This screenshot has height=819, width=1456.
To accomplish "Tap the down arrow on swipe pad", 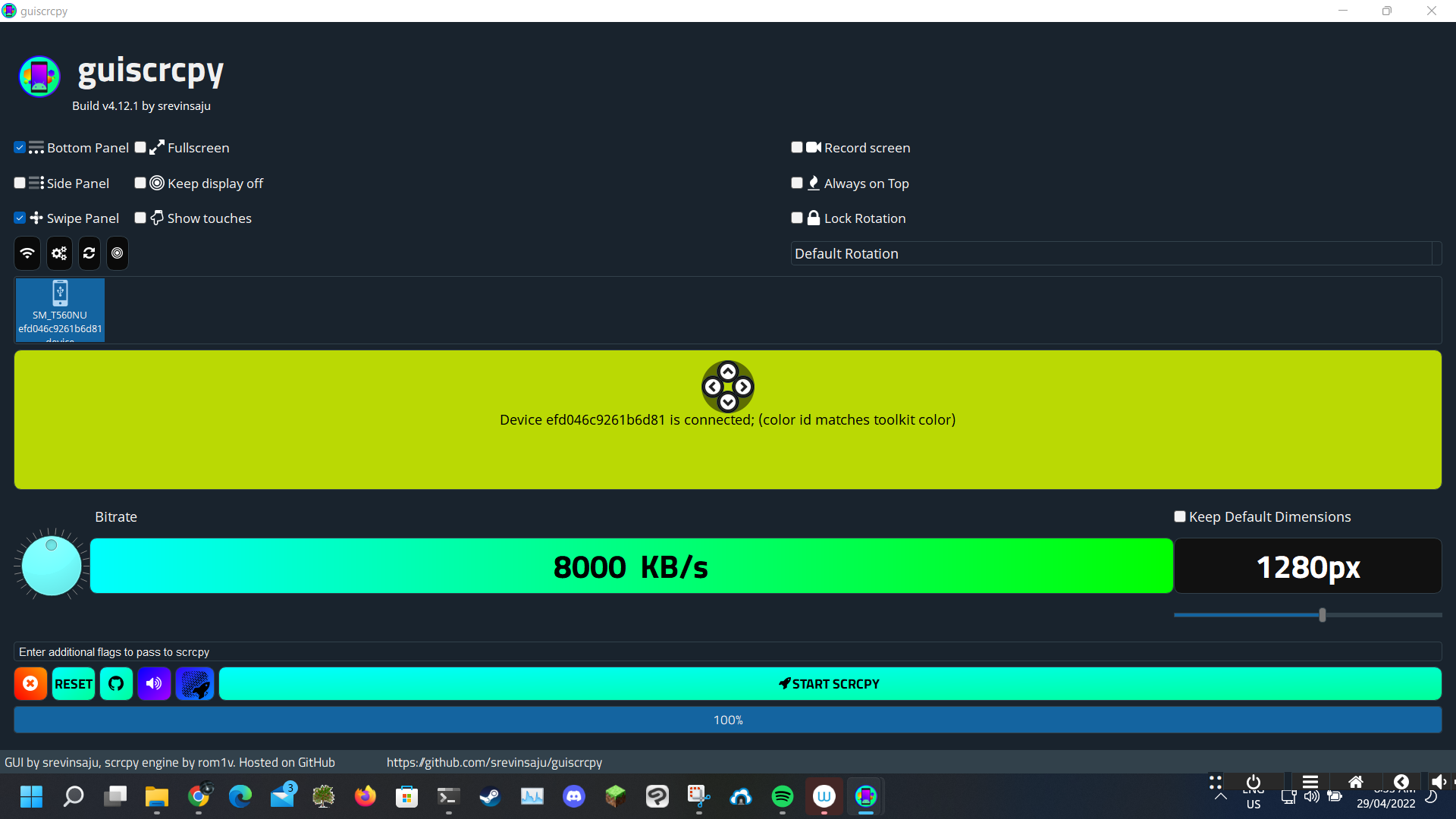I will [728, 402].
